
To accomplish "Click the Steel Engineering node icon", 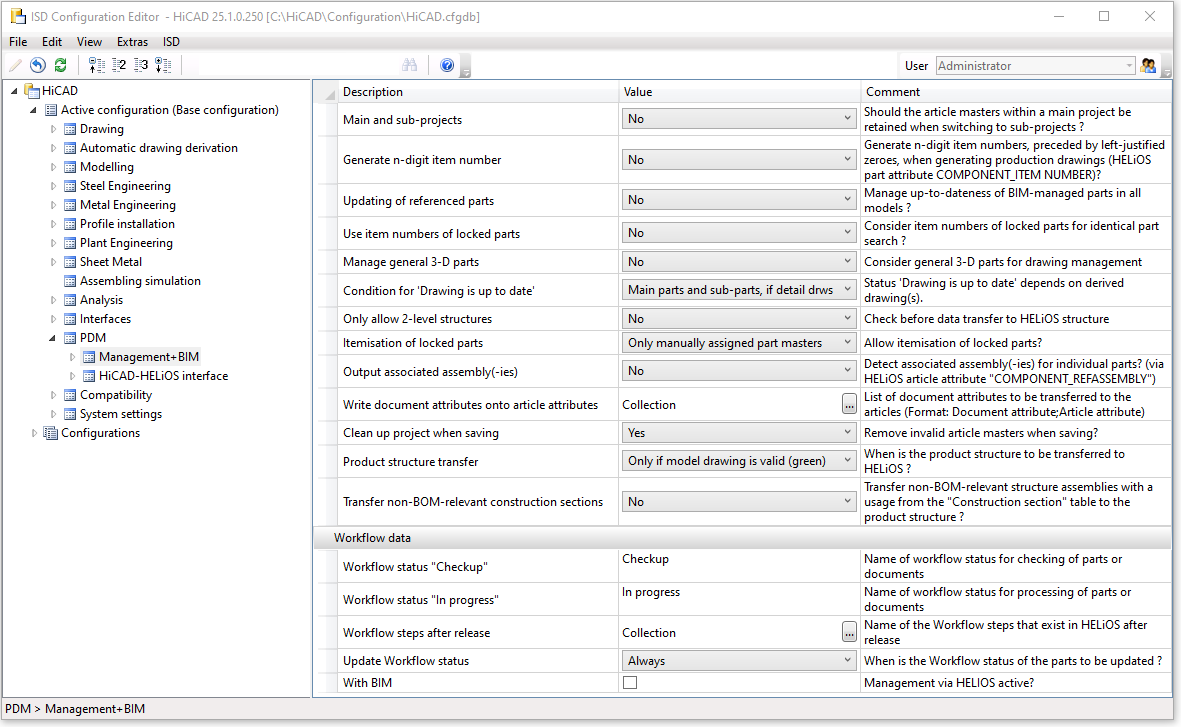I will 70,186.
